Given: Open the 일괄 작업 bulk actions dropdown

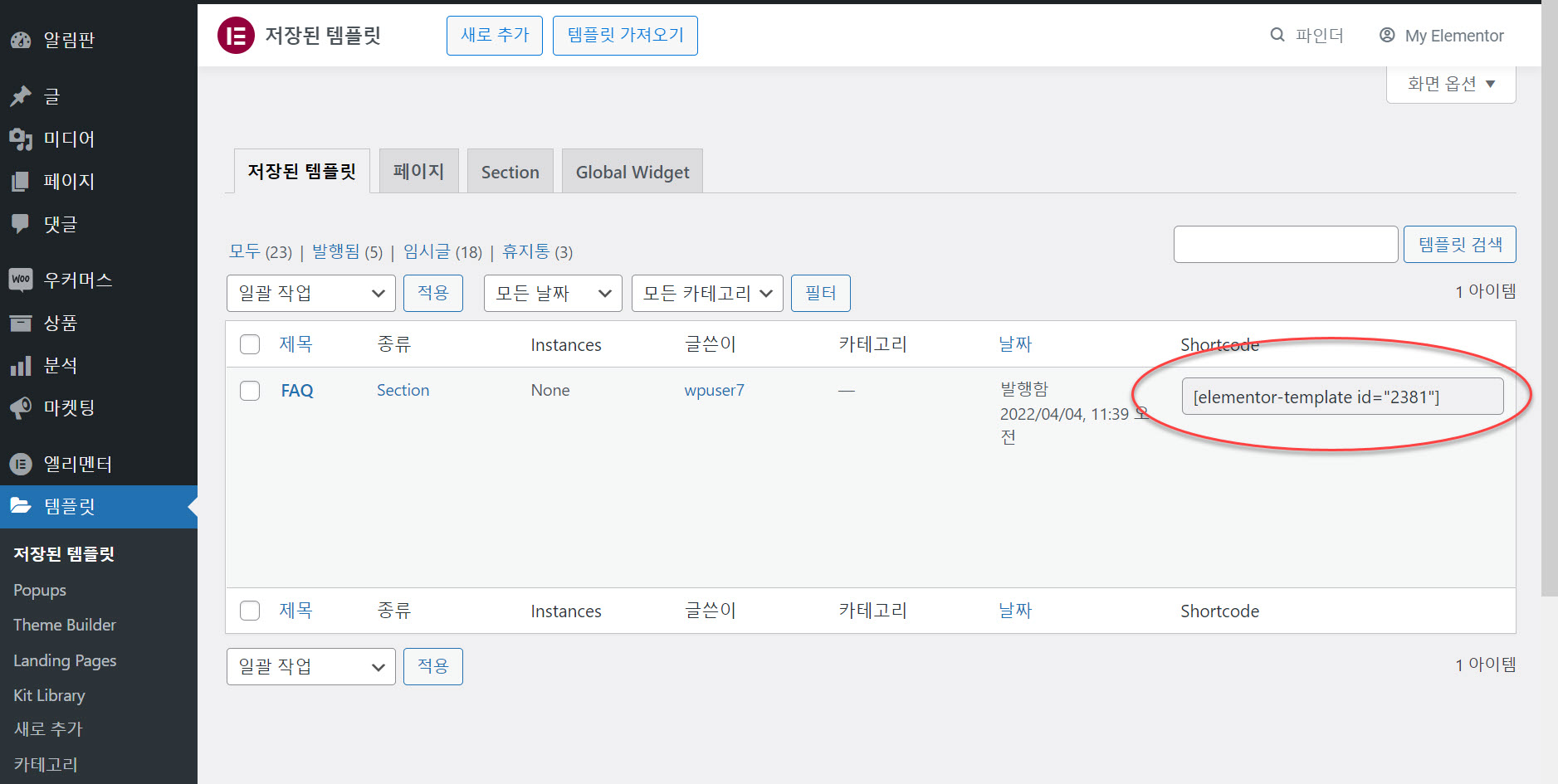Looking at the screenshot, I should coord(310,293).
